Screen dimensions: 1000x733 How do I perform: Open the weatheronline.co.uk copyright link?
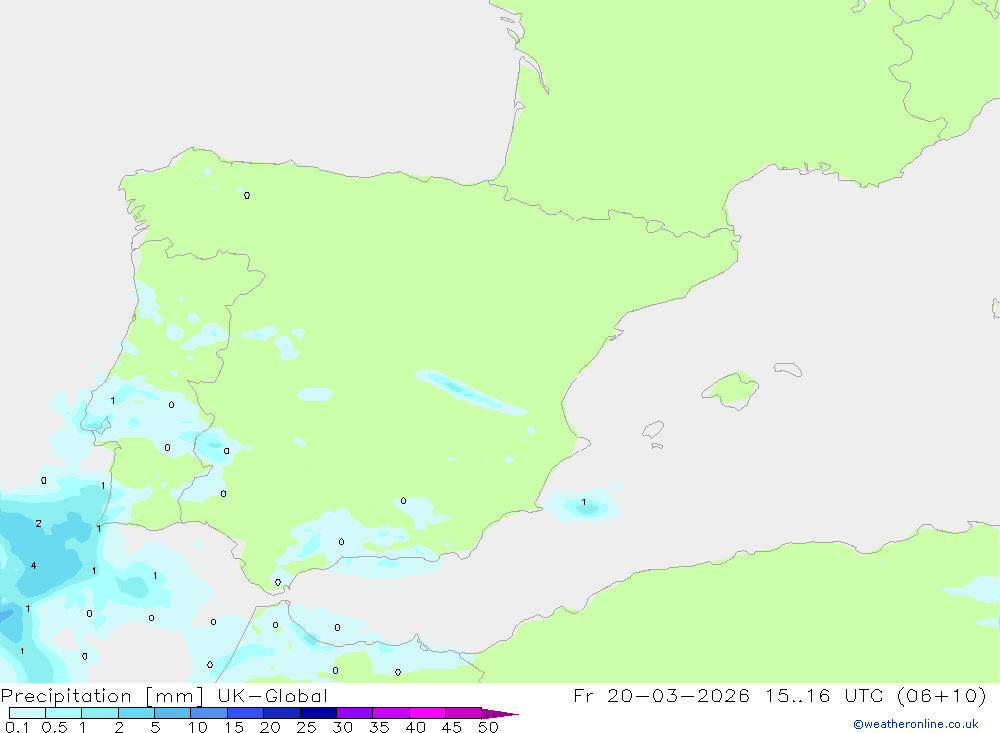click(916, 724)
